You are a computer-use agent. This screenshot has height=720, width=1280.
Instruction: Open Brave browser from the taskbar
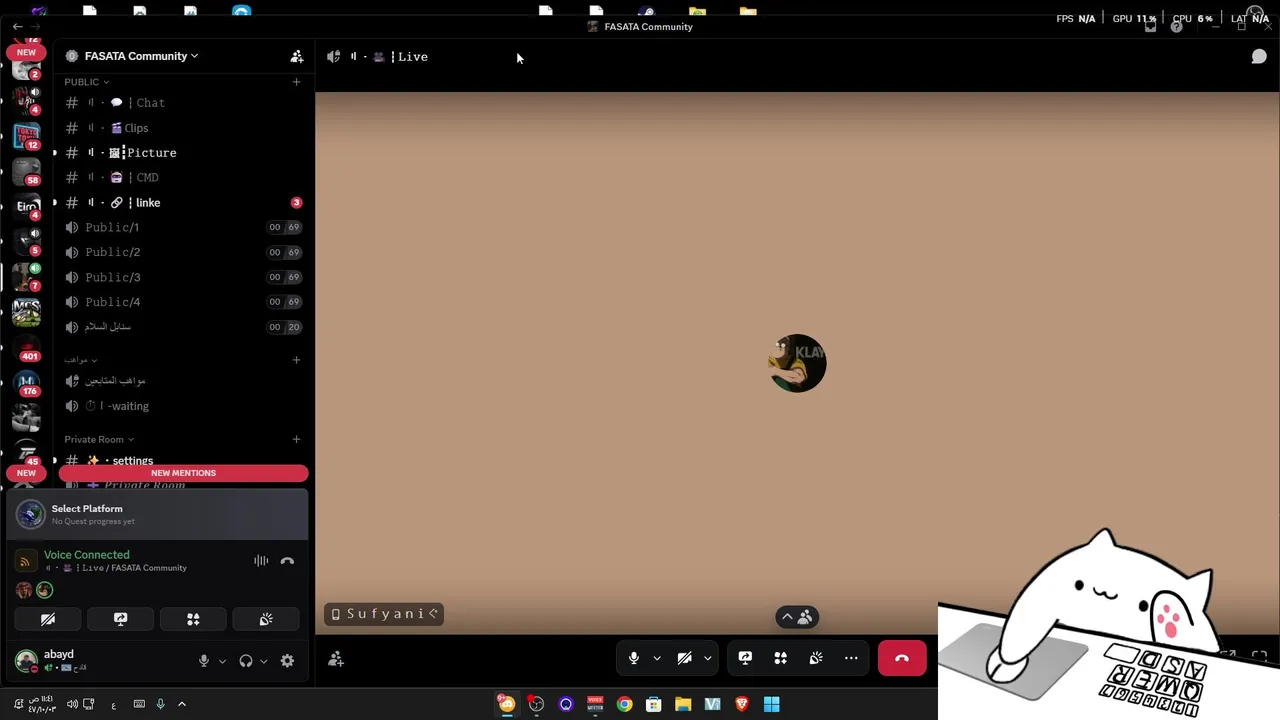(x=742, y=704)
